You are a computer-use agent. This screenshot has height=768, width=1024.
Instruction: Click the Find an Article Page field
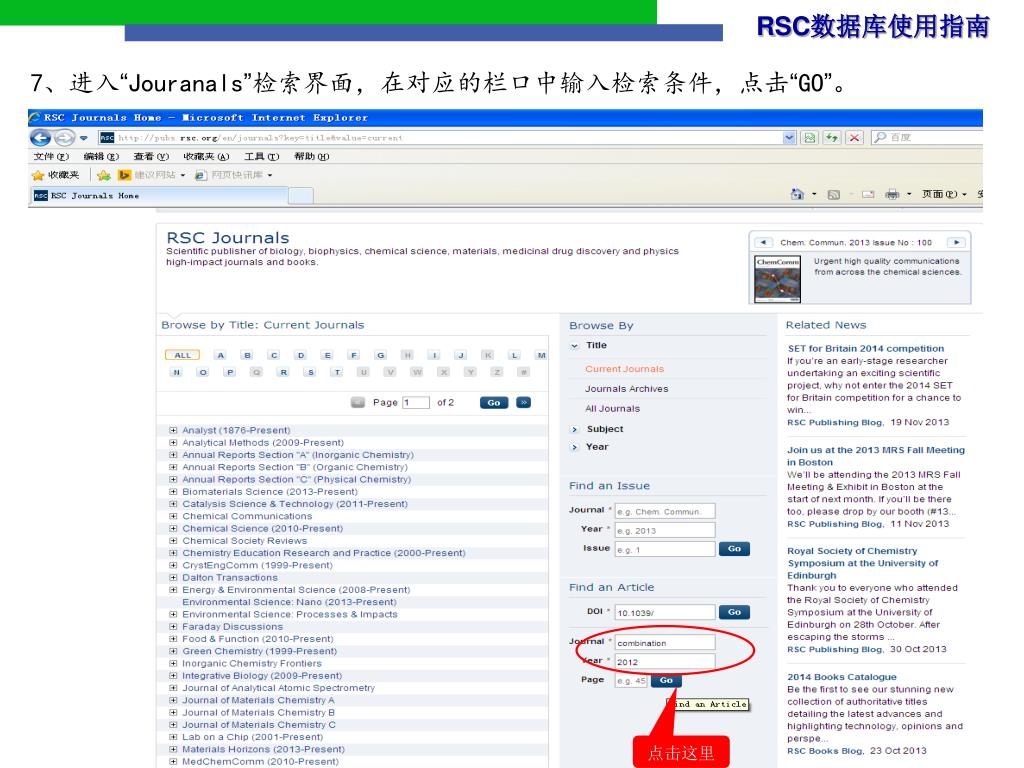(631, 680)
